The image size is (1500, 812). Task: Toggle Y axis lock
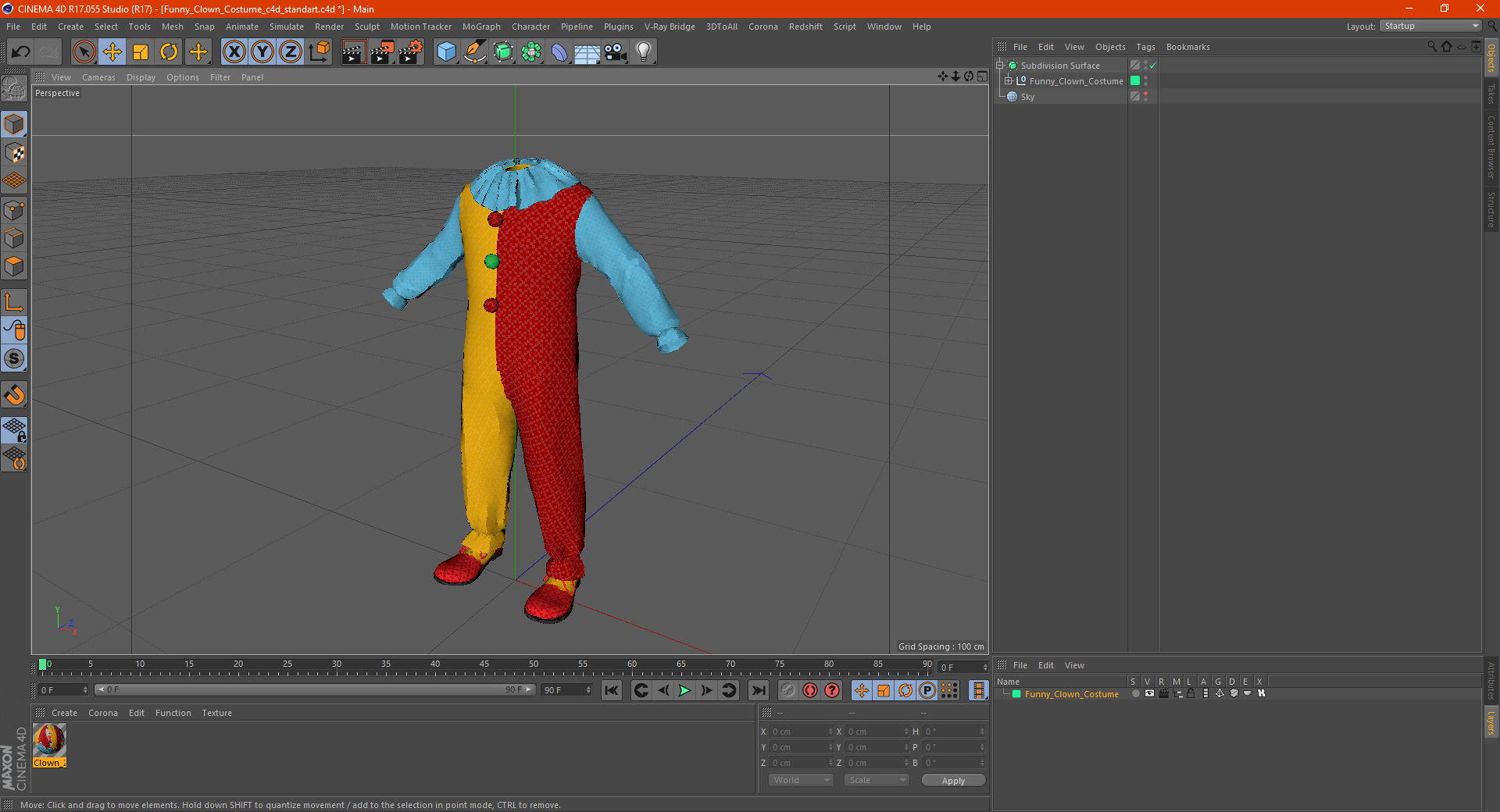[262, 52]
